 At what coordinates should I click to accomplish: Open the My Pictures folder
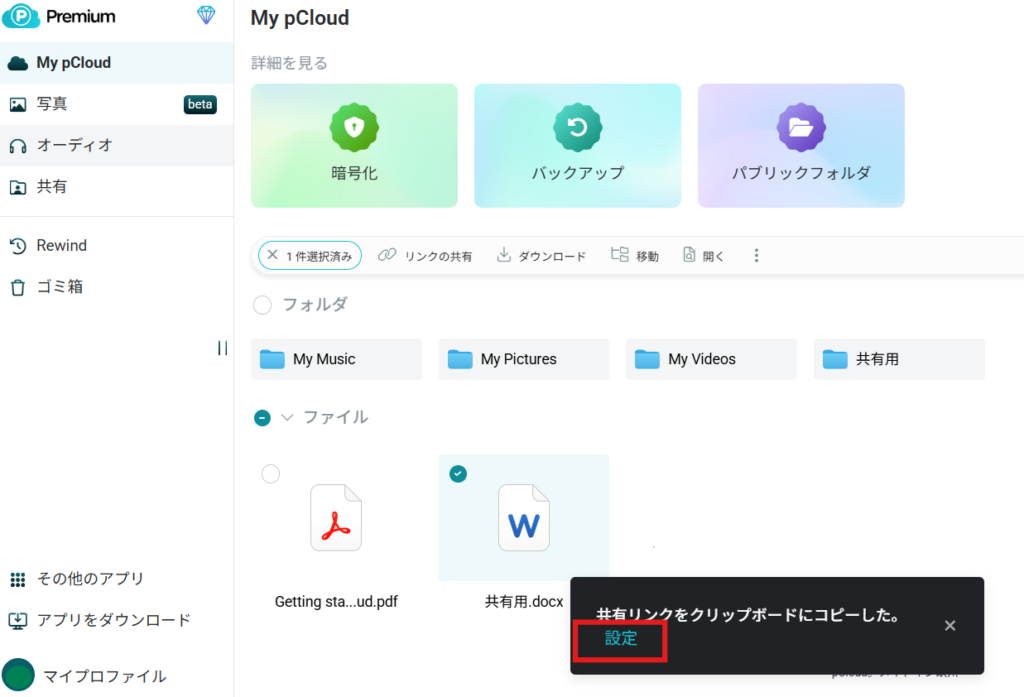coord(522,359)
